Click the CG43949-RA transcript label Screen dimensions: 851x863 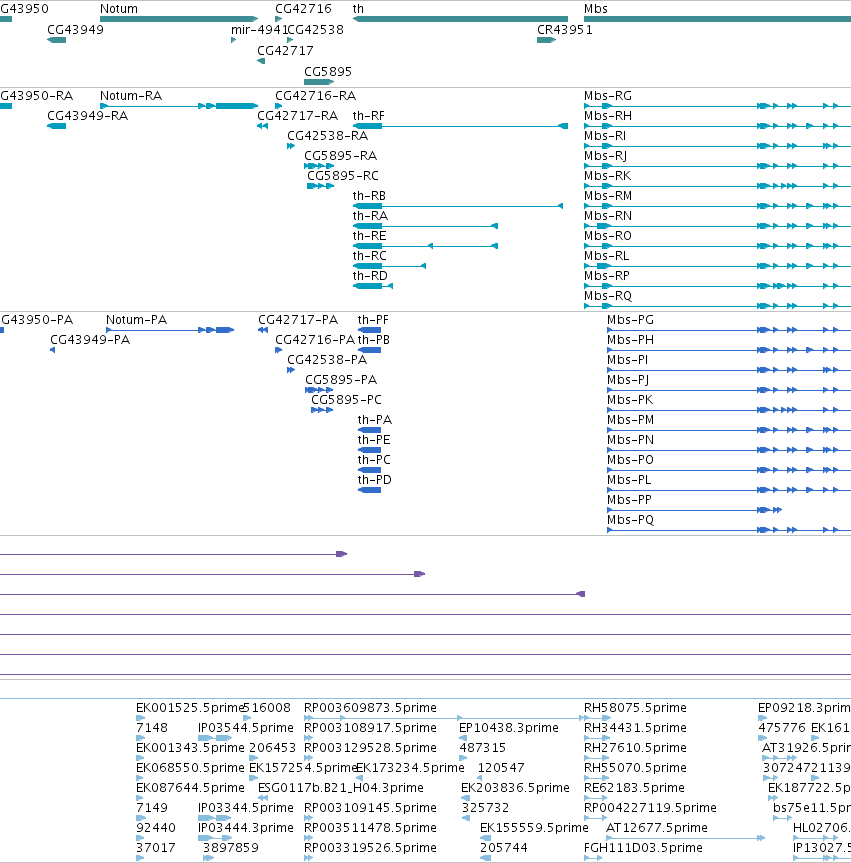88,116
